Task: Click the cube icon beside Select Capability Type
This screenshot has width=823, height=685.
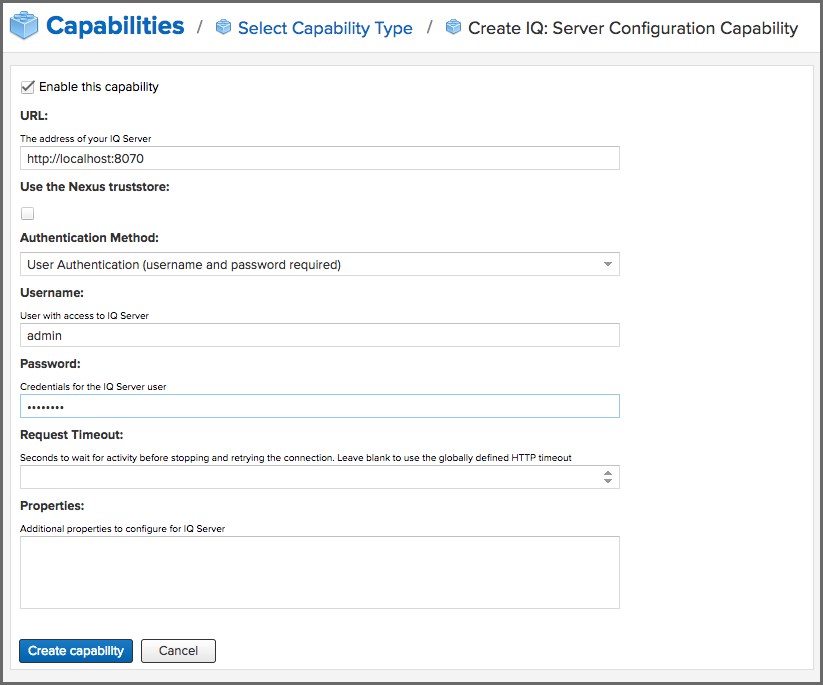Action: 223,28
